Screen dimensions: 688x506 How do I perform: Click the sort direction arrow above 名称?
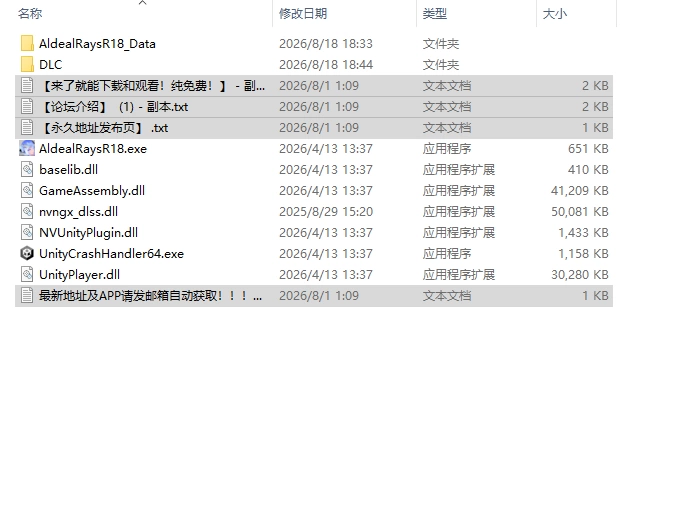(x=142, y=3)
